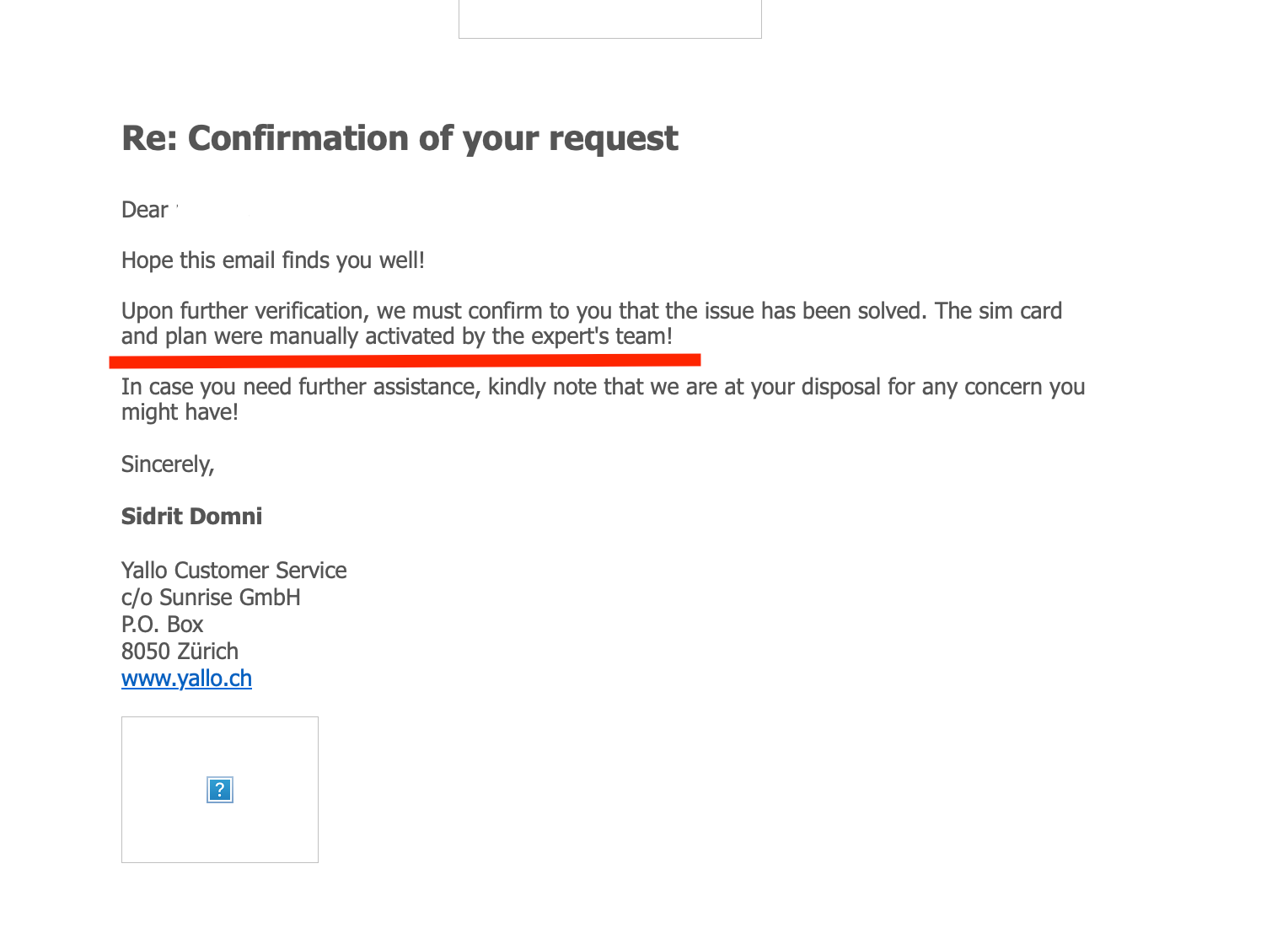Click the email subject heading
The image size is (1288, 944).
coord(400,138)
